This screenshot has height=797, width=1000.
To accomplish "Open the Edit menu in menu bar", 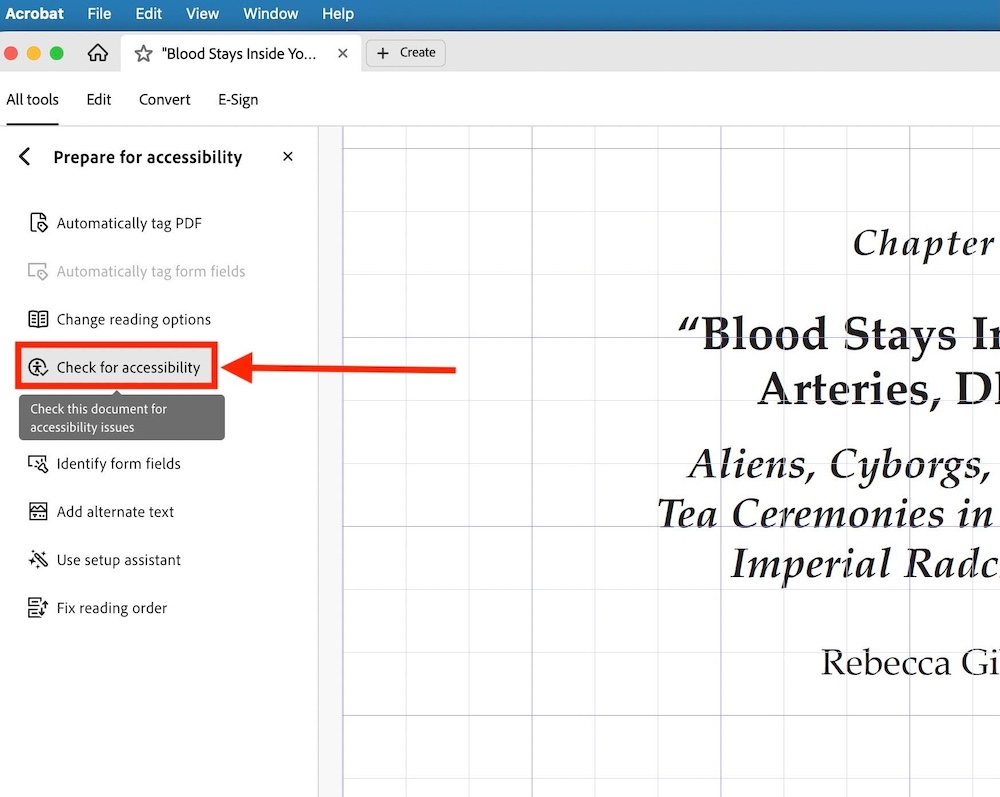I will (149, 13).
